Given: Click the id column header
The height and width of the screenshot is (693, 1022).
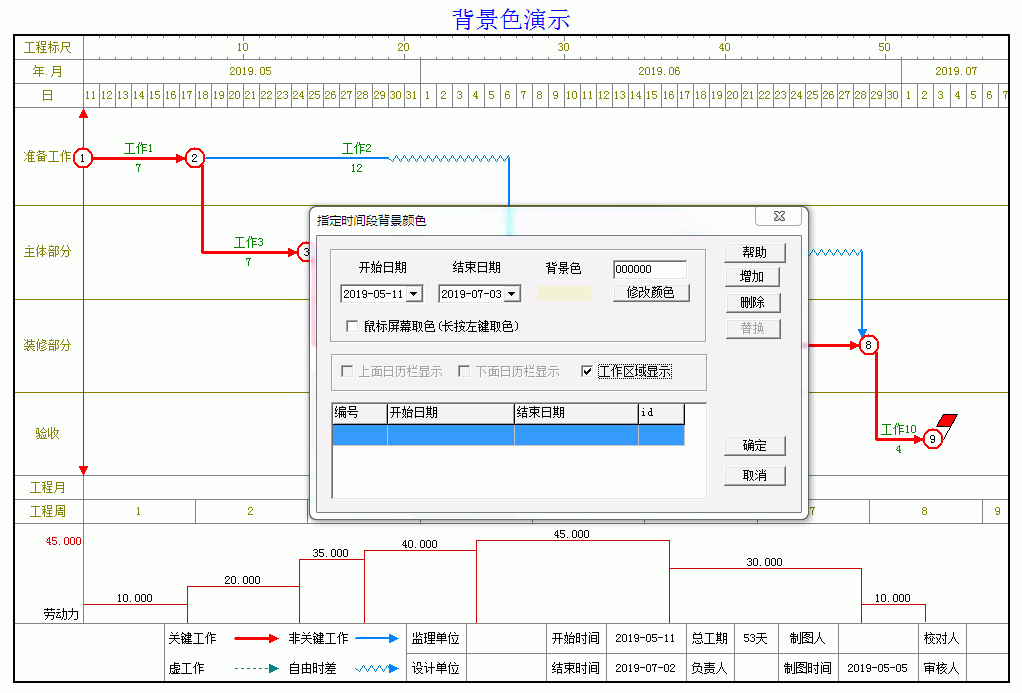Looking at the screenshot, I should coord(662,413).
